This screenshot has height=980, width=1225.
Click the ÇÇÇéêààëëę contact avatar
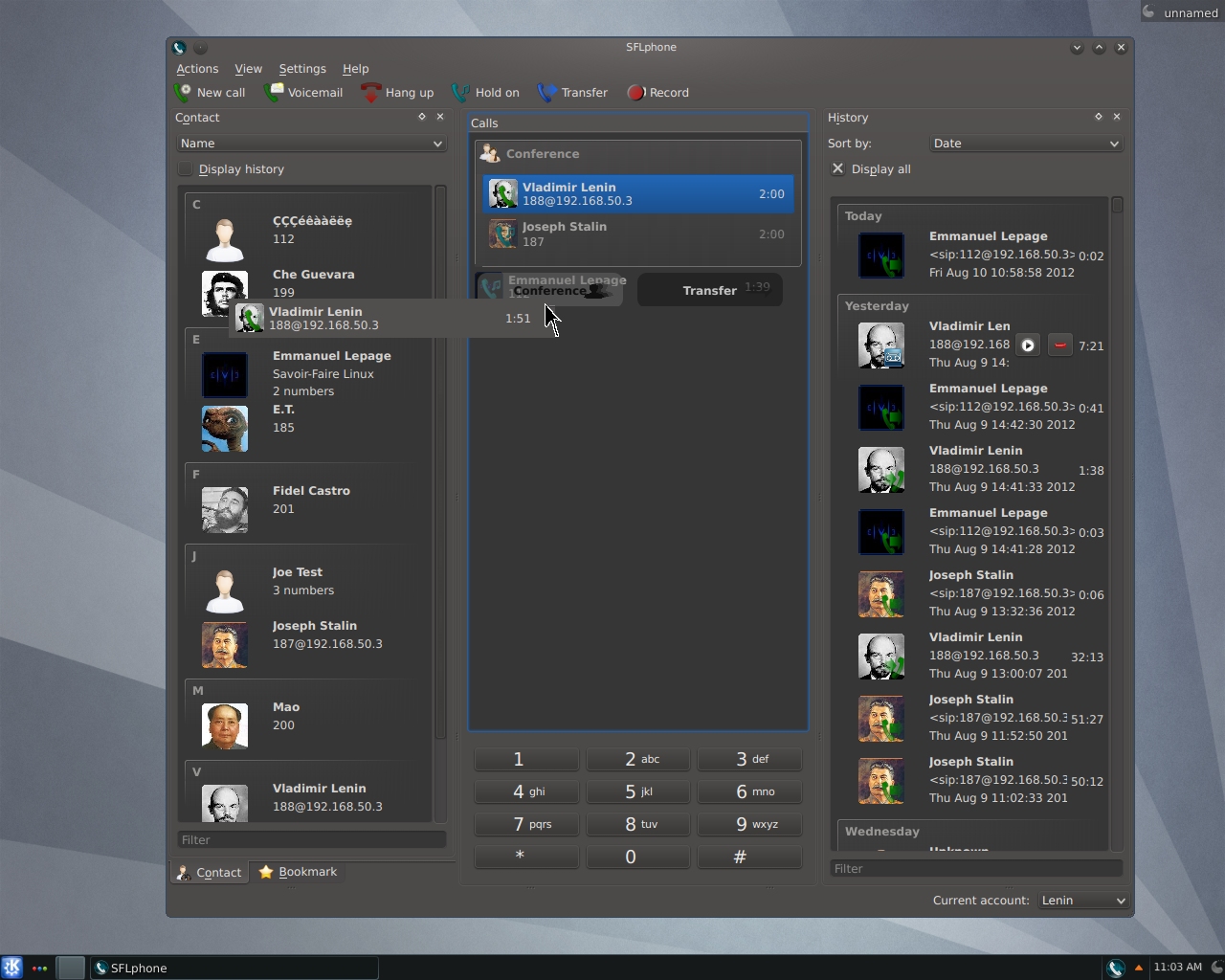coord(225,239)
